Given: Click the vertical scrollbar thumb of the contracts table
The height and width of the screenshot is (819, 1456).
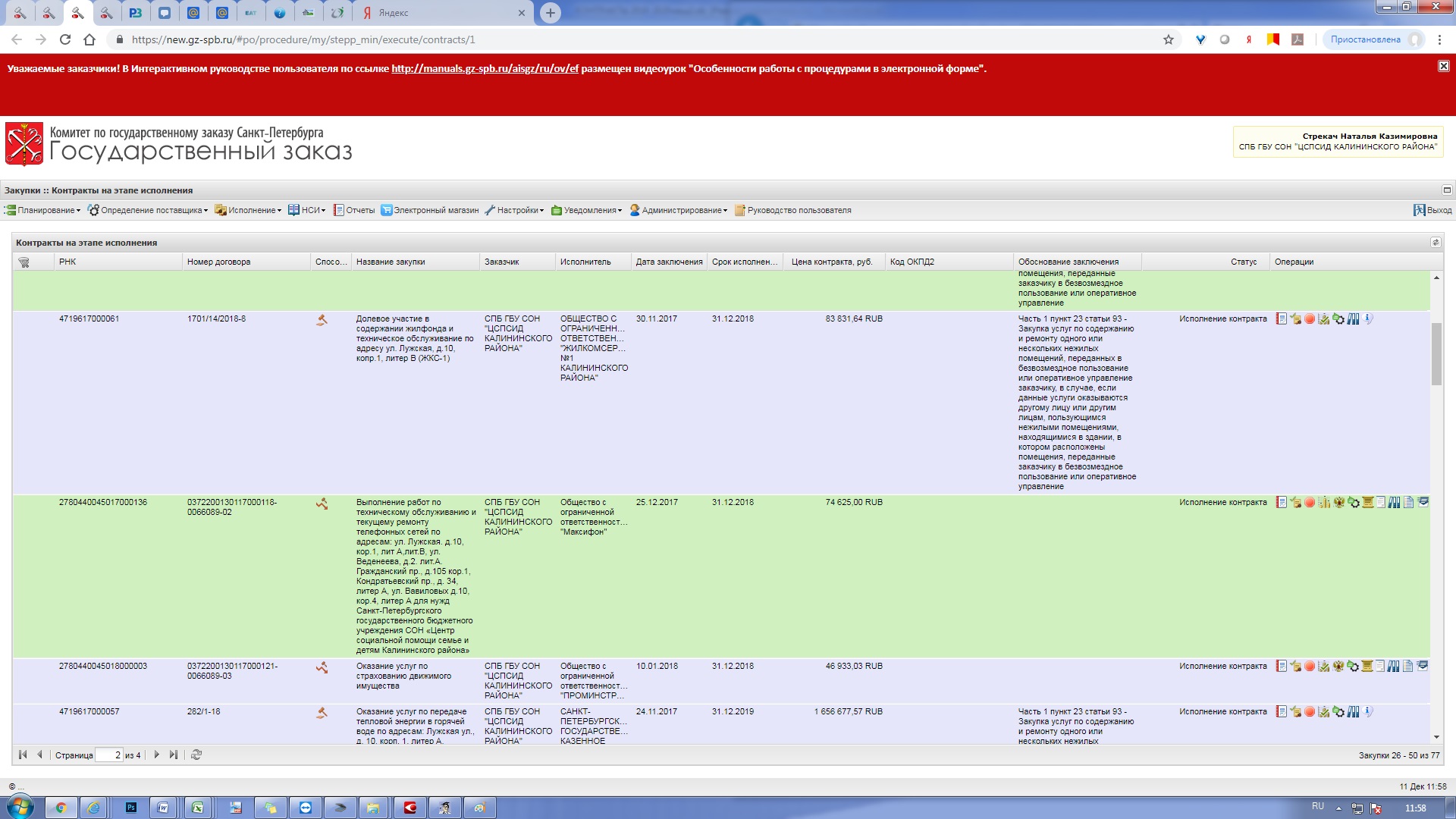Looking at the screenshot, I should (1436, 353).
